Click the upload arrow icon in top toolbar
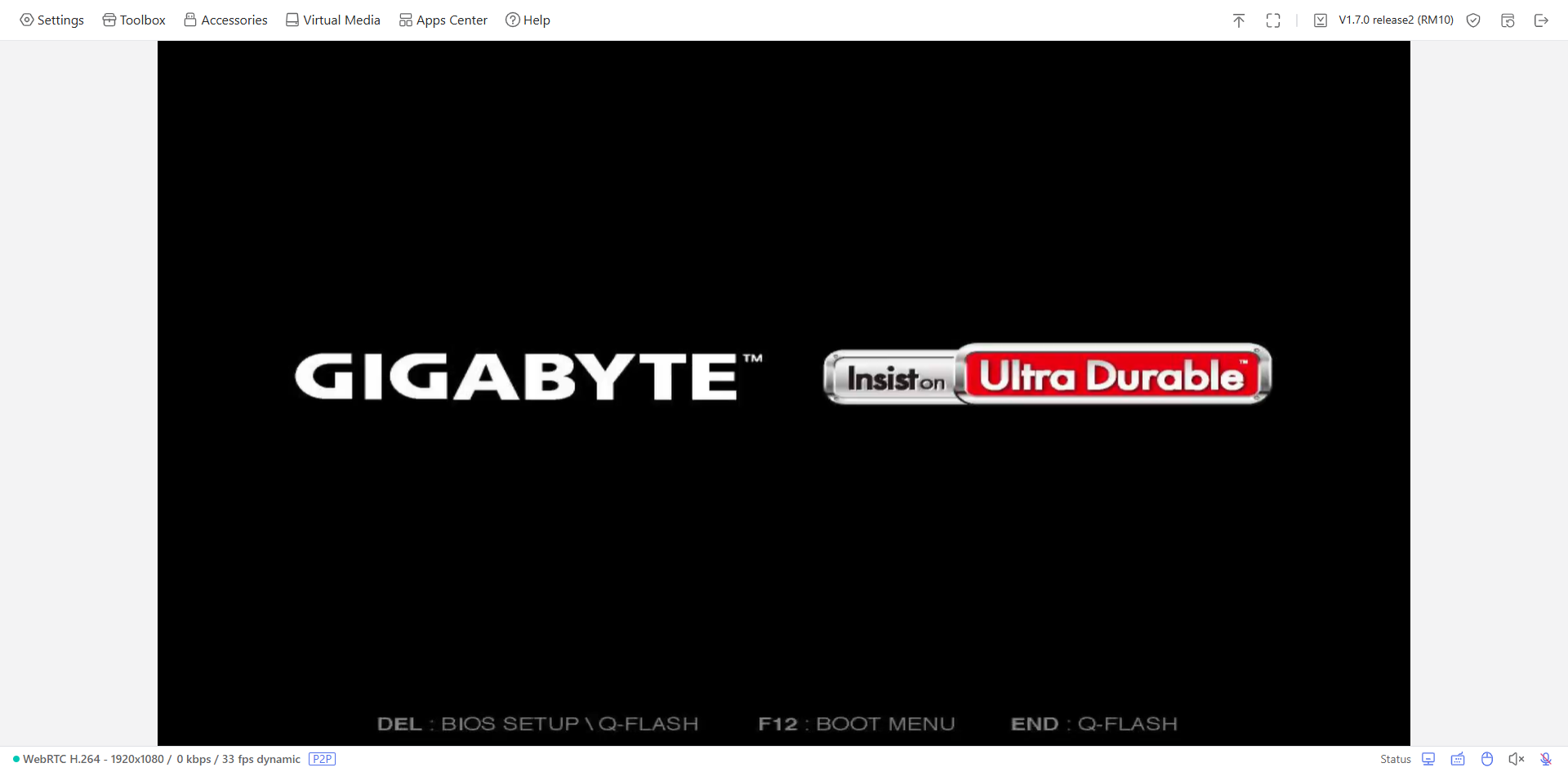The image size is (1568, 772). click(x=1239, y=20)
